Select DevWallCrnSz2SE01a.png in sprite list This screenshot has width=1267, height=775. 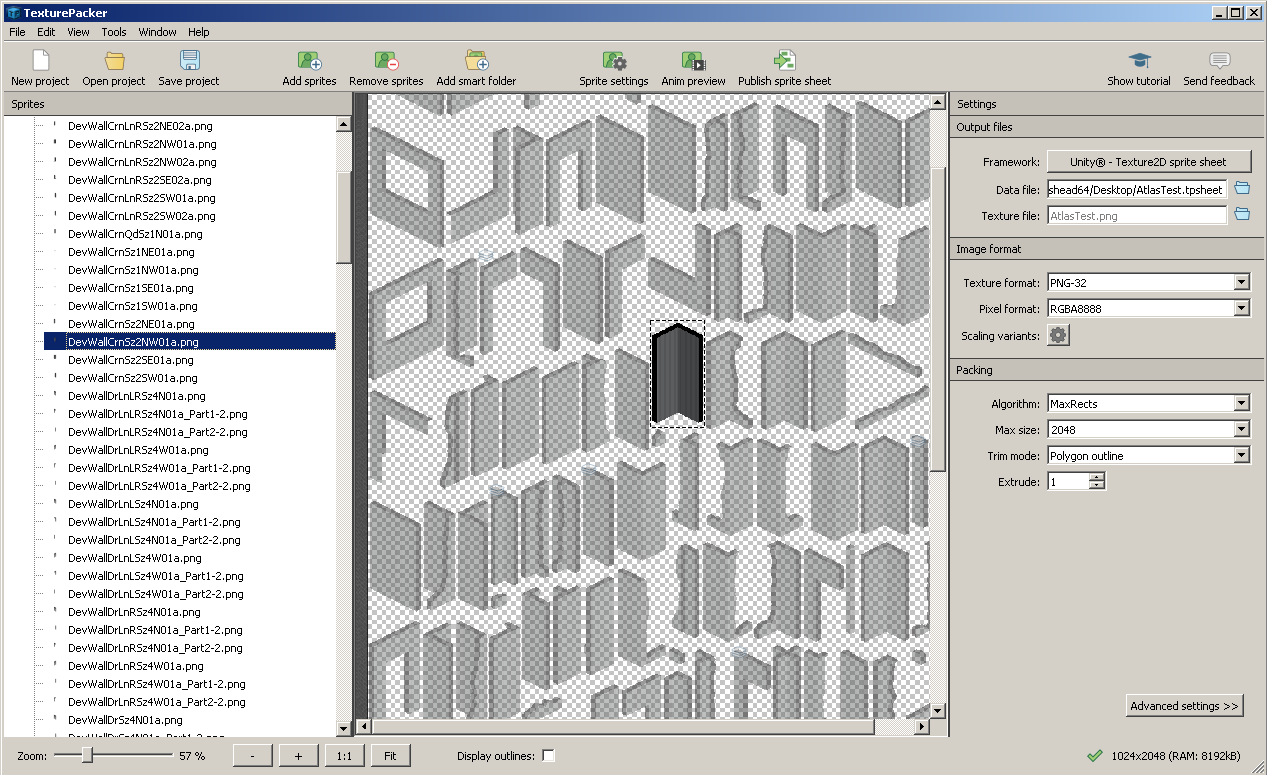130,360
